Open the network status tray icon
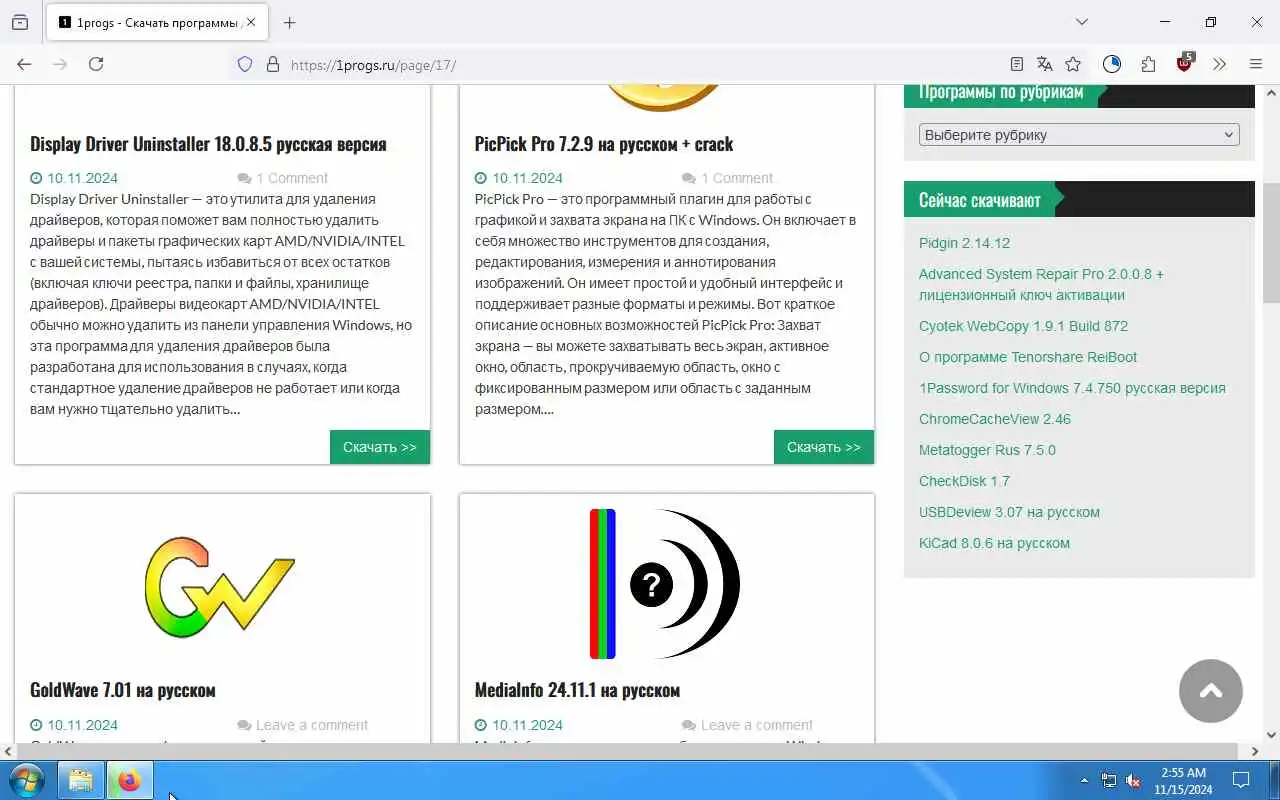This screenshot has width=1280, height=800. pos(1109,780)
